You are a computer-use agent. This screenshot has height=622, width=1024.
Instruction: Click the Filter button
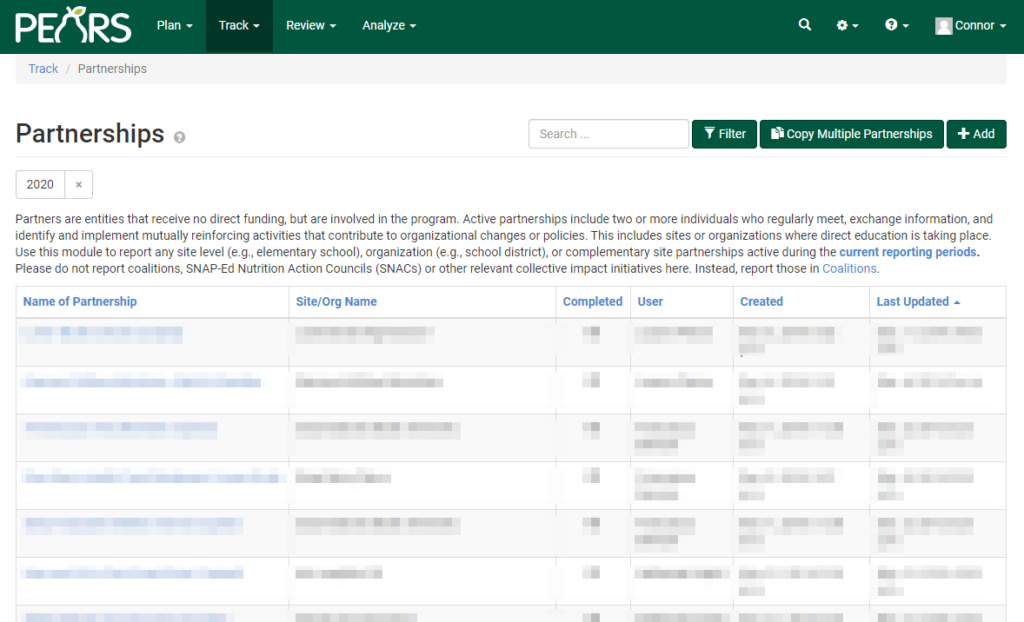pos(724,134)
